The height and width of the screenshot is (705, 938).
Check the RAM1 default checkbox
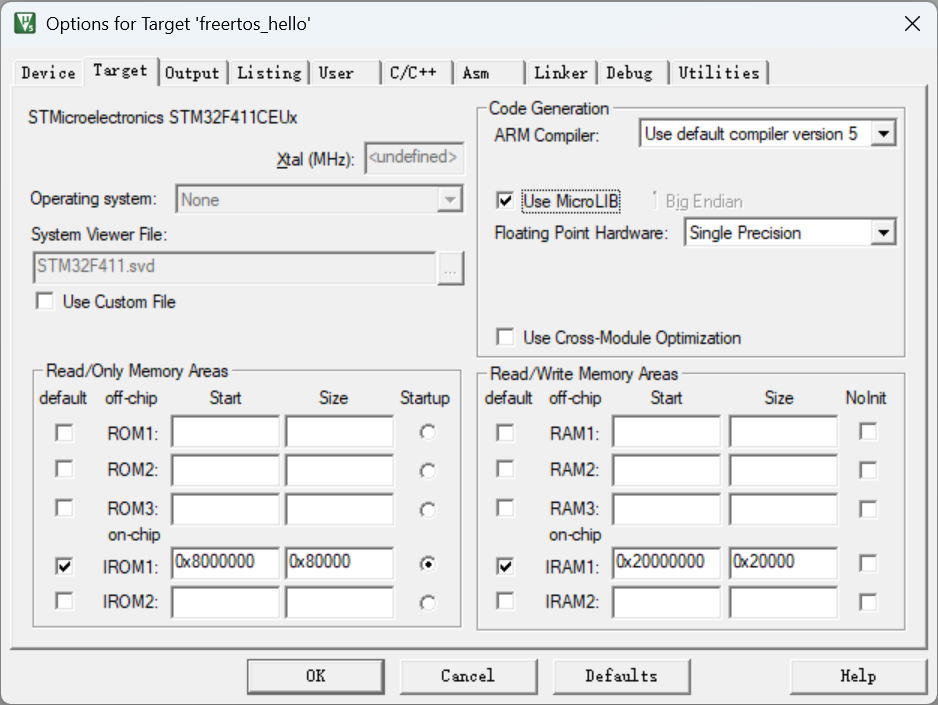[x=505, y=432]
